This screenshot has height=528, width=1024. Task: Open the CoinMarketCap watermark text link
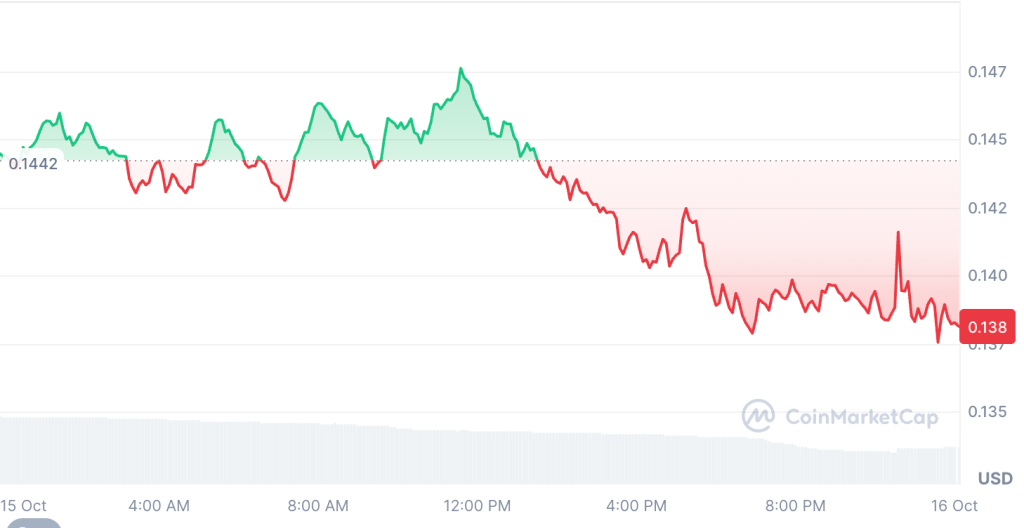(x=861, y=416)
